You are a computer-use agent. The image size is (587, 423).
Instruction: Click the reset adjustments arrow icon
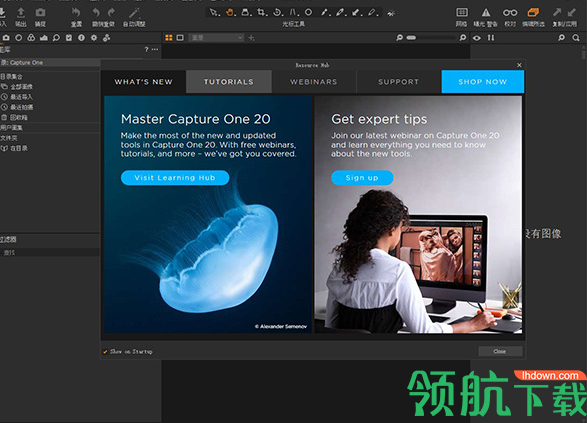[x=76, y=12]
